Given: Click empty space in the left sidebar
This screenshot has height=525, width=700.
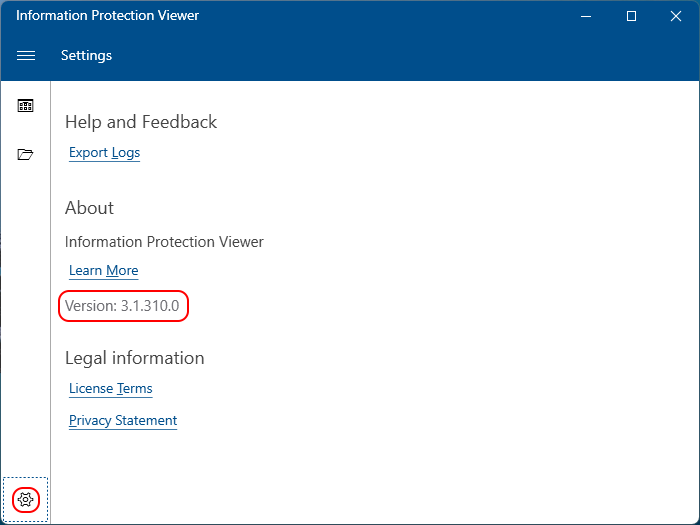Looking at the screenshot, I should (25, 312).
